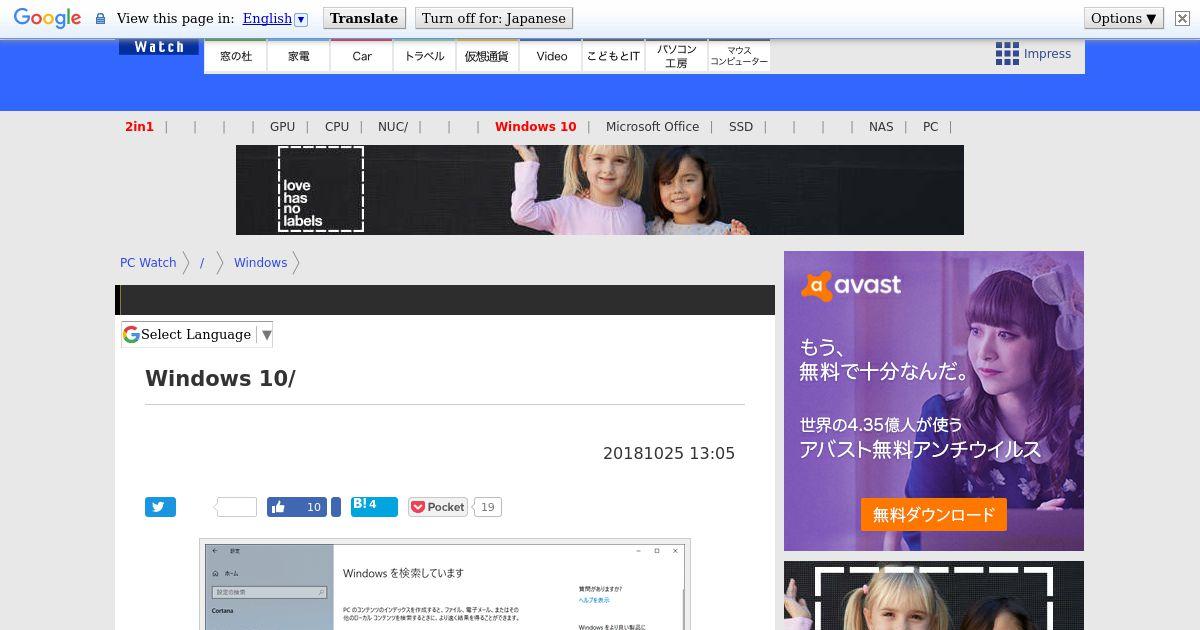Open the Select Language dropdown

click(197, 335)
